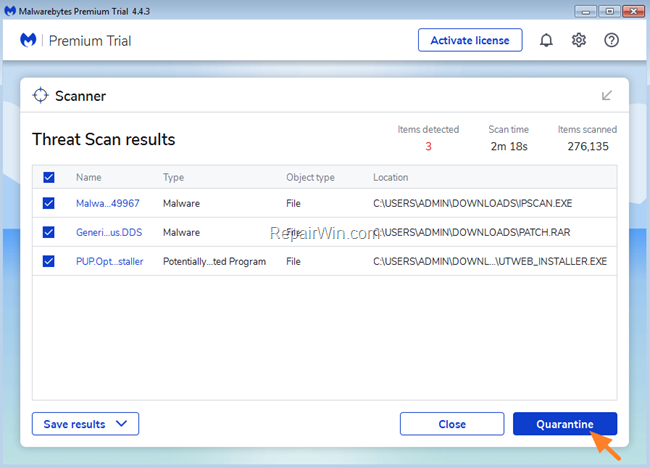Toggle the select-all checkbox in header row
Image resolution: width=650 pixels, height=468 pixels.
tap(49, 177)
